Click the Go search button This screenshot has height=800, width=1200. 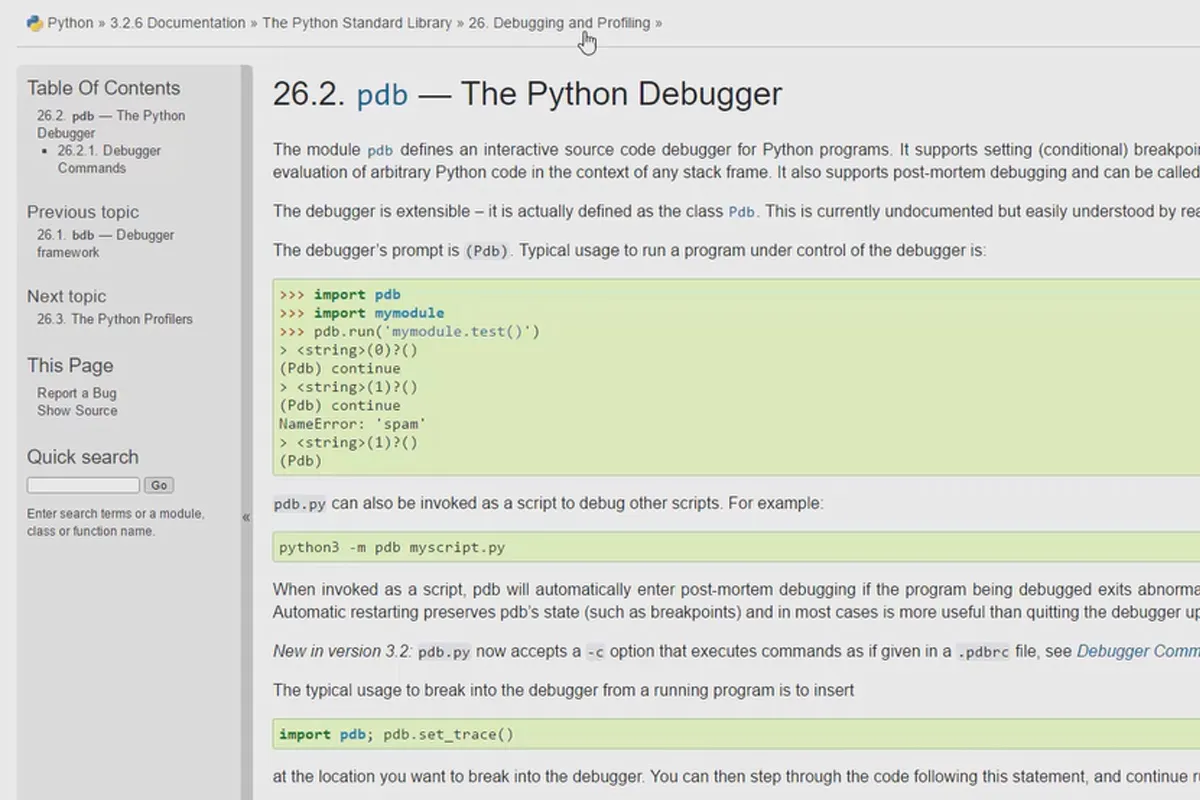point(159,485)
